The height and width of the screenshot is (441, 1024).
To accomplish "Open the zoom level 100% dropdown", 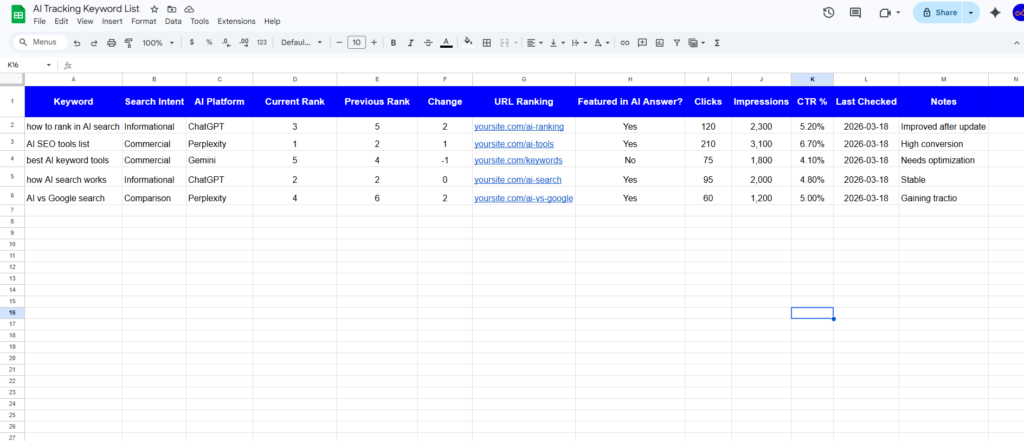I will click(157, 43).
